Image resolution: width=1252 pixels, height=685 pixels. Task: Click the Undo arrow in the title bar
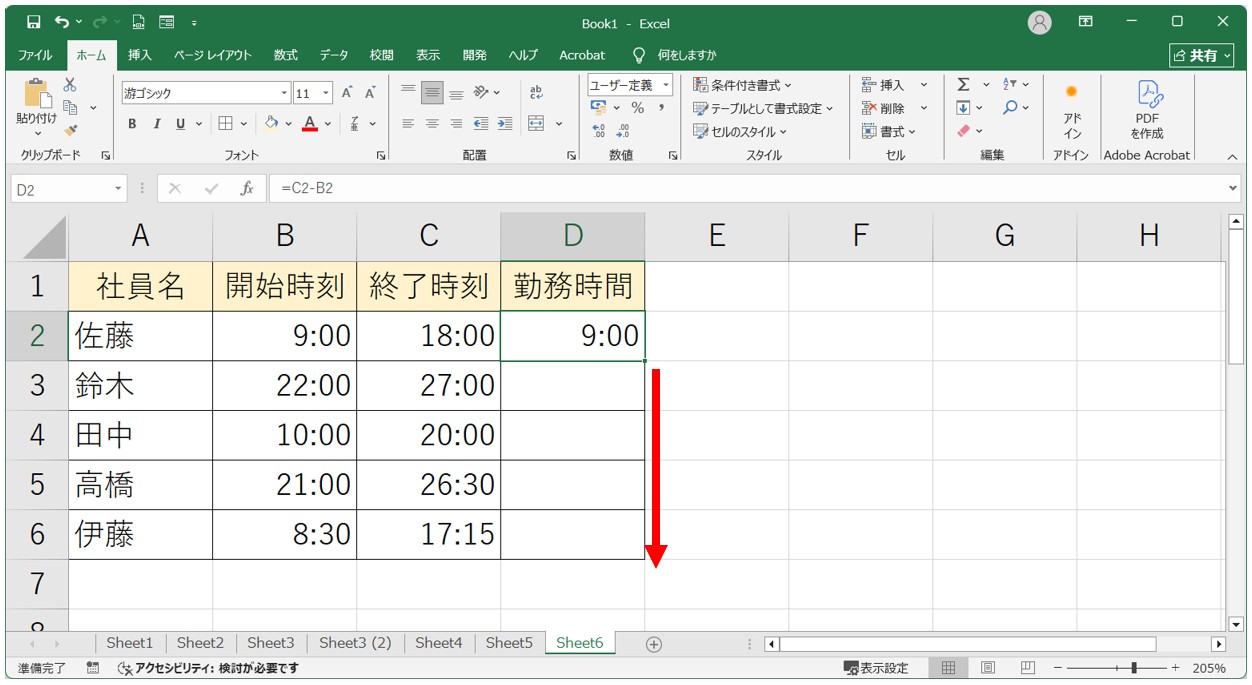click(x=62, y=22)
